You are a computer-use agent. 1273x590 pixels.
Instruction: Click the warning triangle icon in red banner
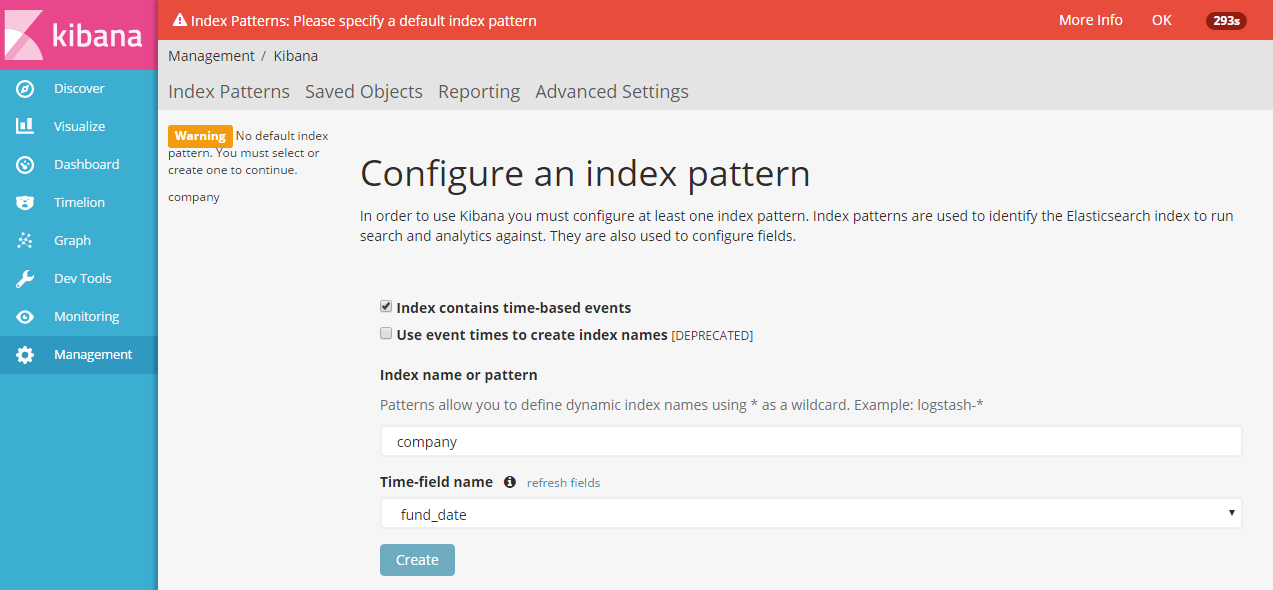click(x=180, y=20)
